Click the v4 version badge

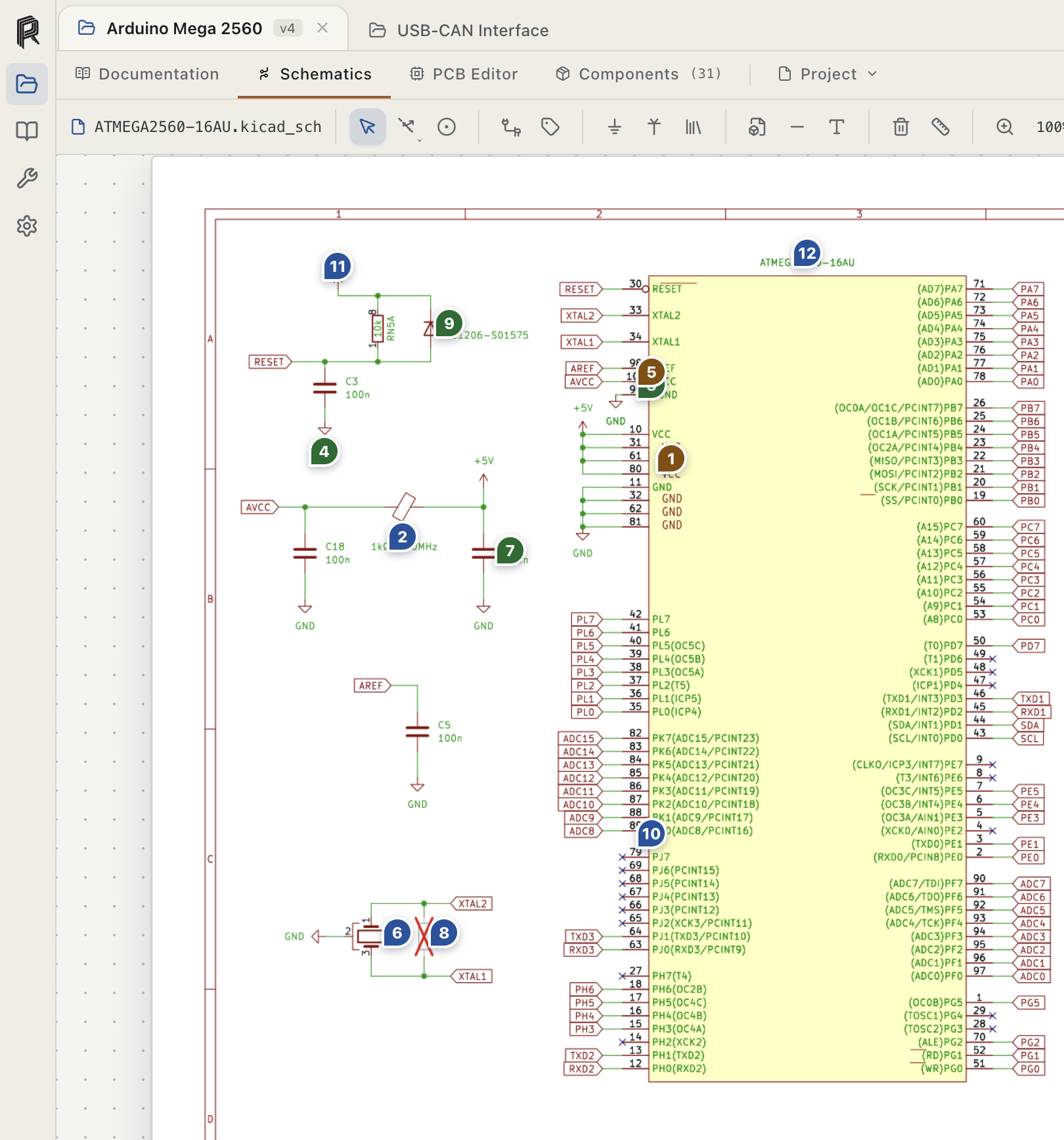(x=288, y=28)
